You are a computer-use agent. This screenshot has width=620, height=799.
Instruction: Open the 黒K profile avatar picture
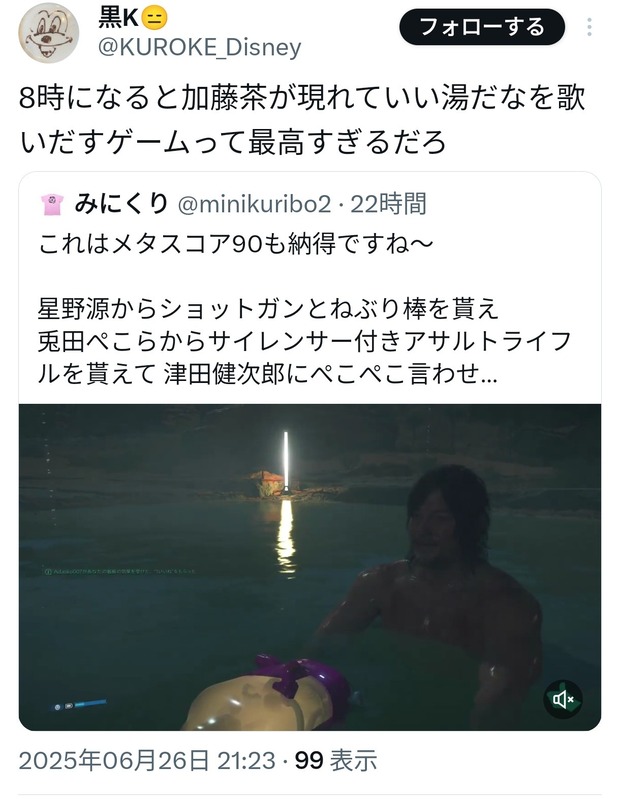click(x=49, y=33)
